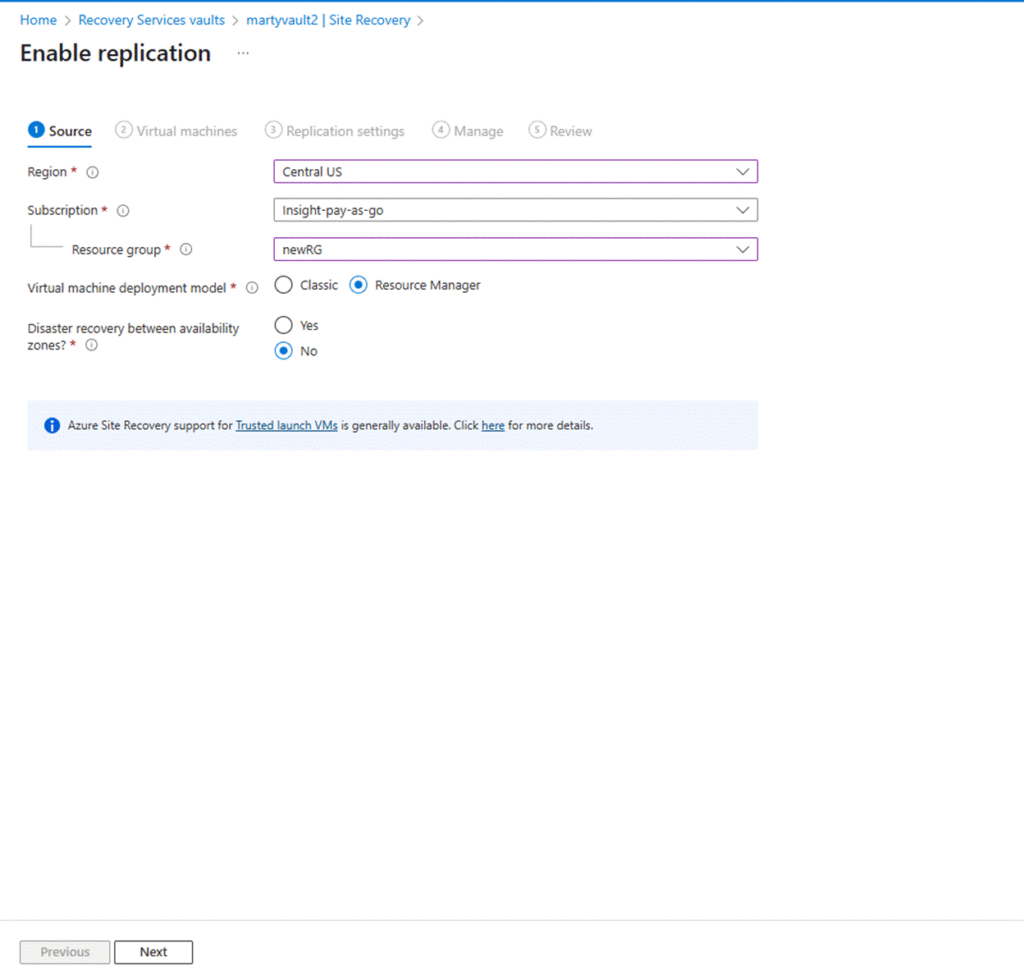Image resolution: width=1024 pixels, height=979 pixels.
Task: Open the ellipsis menu beside Enable replication
Action: [x=243, y=54]
